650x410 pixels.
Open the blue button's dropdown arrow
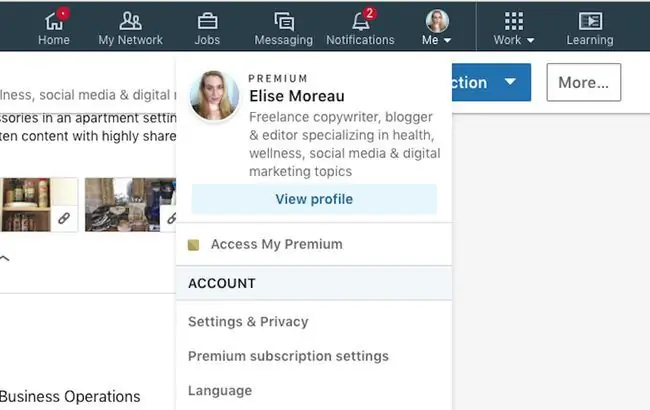click(x=510, y=82)
